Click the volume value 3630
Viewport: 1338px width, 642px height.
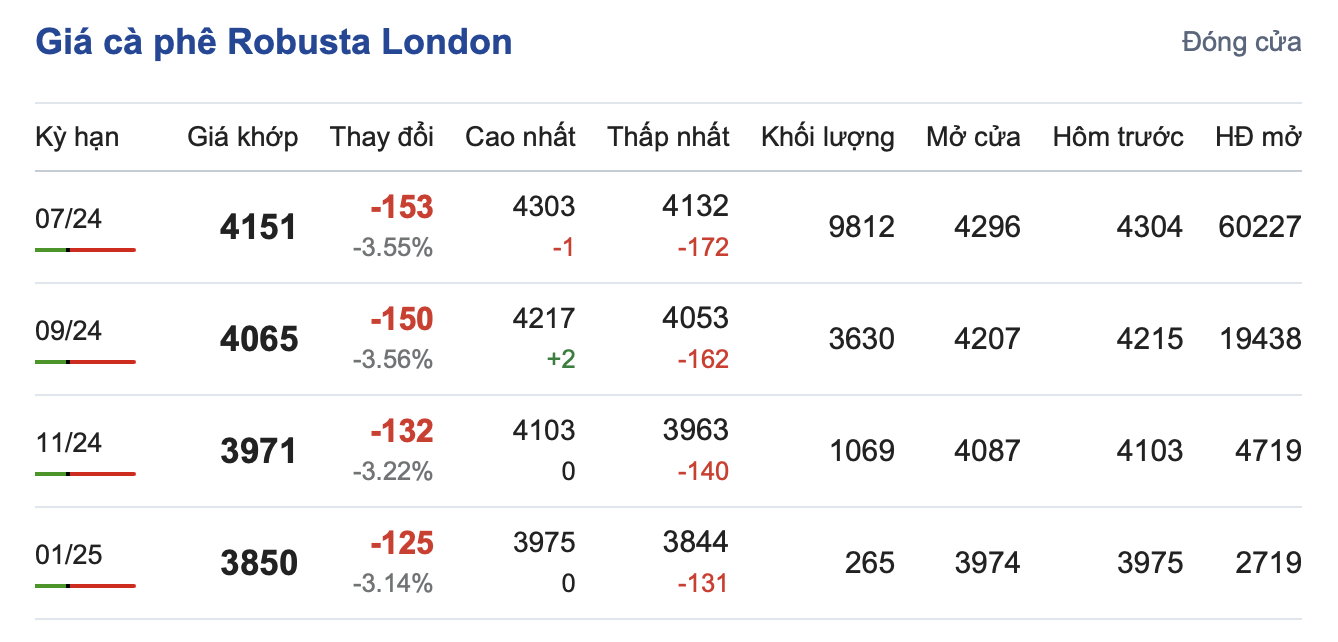(x=862, y=339)
